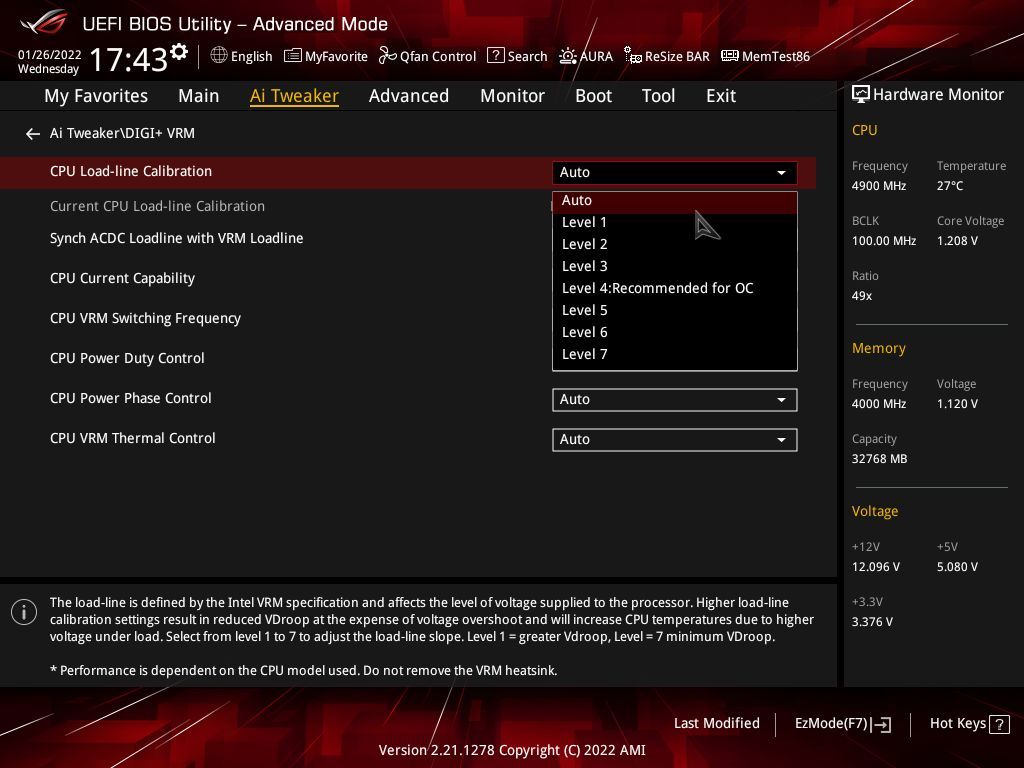The height and width of the screenshot is (768, 1024).
Task: Open Hot Keys question-mark box icon
Action: [x=999, y=724]
